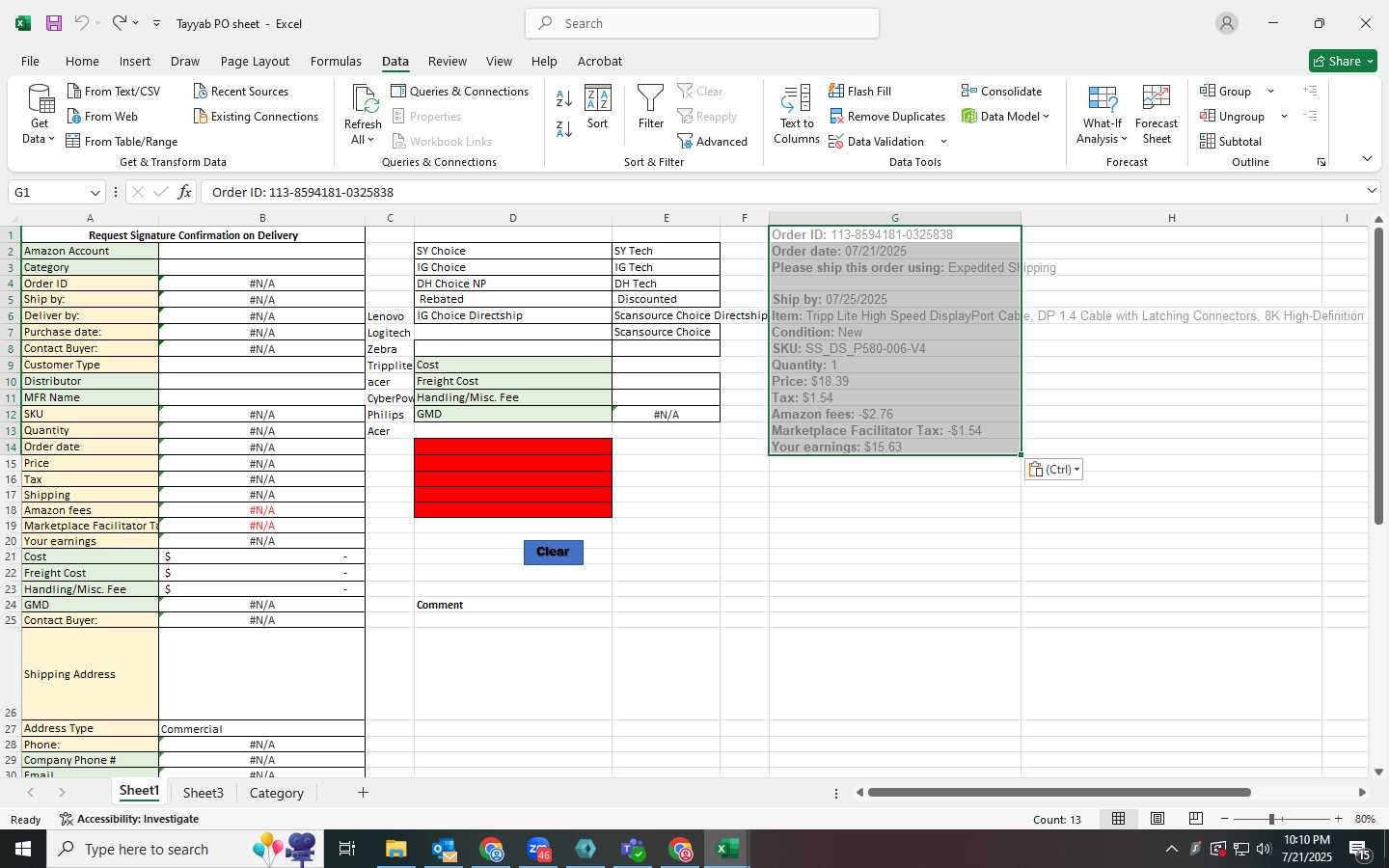The width and height of the screenshot is (1389, 868).
Task: Expand the formula bar
Action: tap(1372, 191)
